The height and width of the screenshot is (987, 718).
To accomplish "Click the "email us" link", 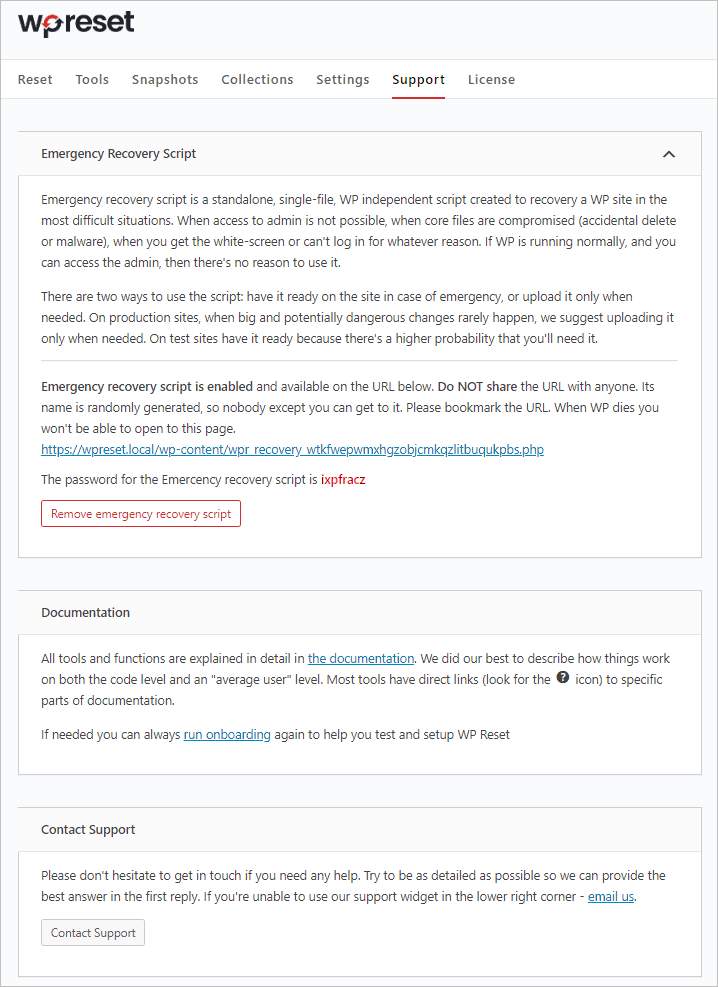I will (x=610, y=896).
